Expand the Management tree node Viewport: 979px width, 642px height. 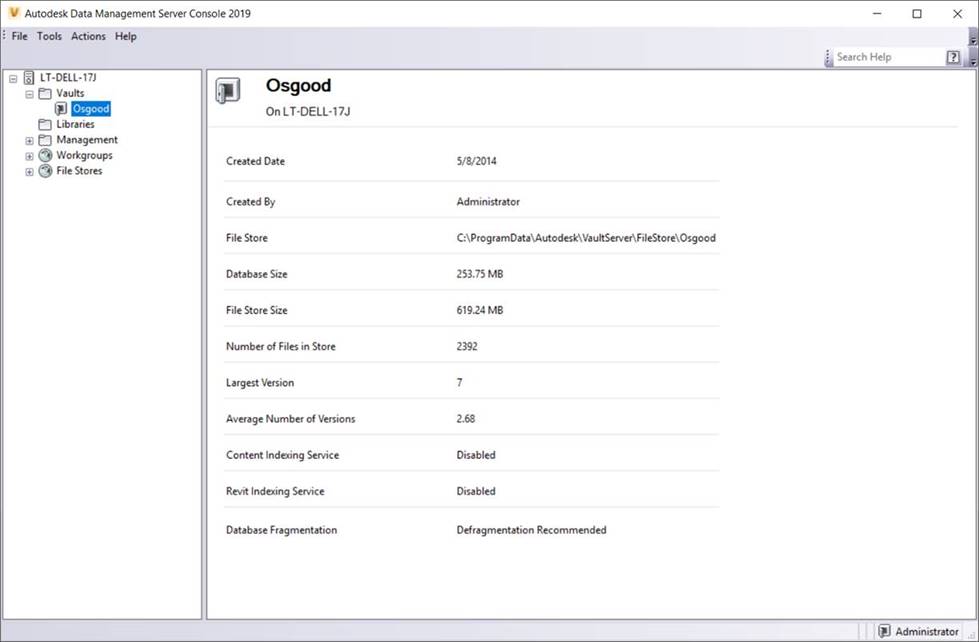(x=29, y=141)
